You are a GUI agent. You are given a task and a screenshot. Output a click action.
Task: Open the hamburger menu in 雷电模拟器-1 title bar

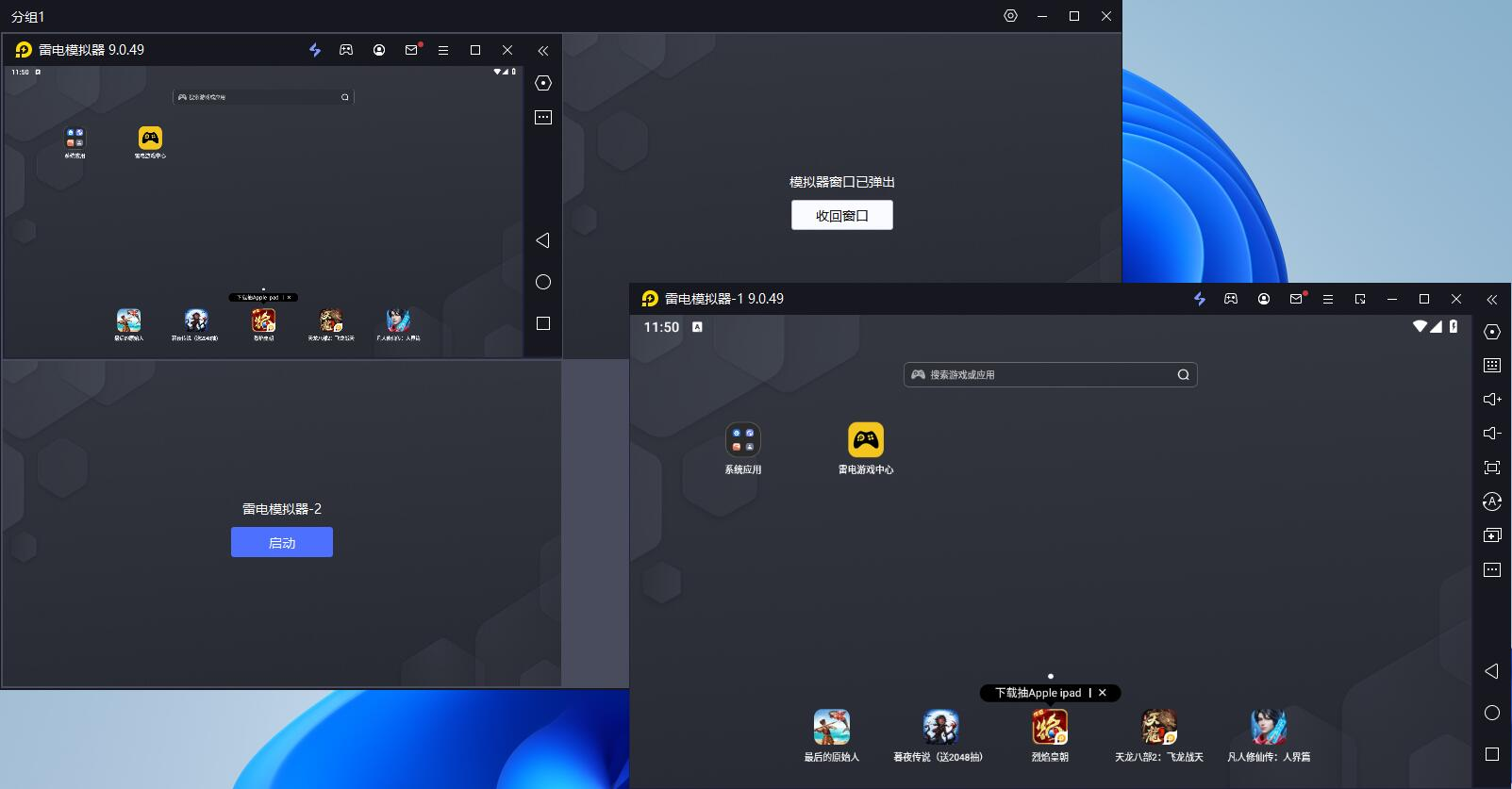[1327, 299]
